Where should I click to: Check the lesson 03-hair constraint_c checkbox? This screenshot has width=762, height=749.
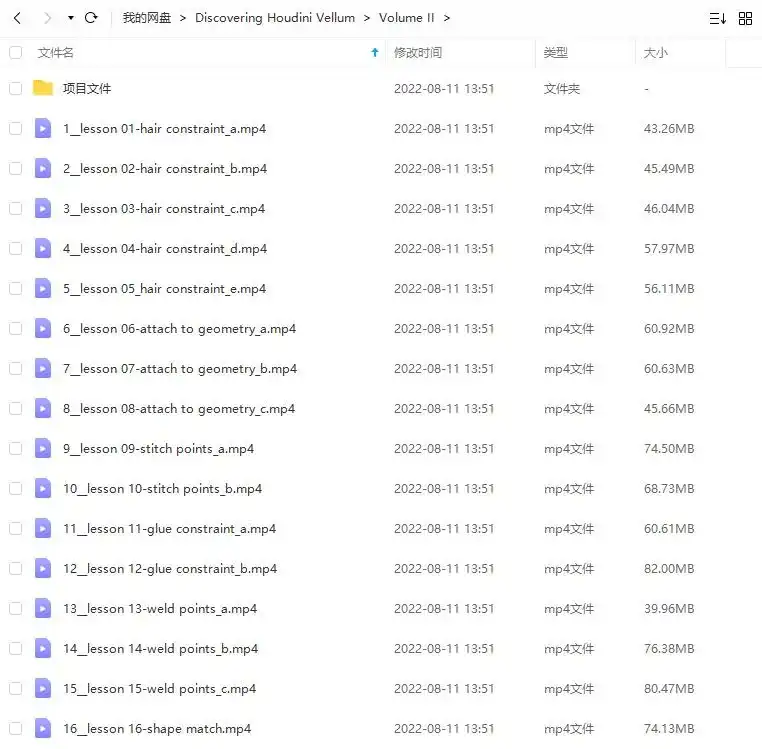(16, 209)
